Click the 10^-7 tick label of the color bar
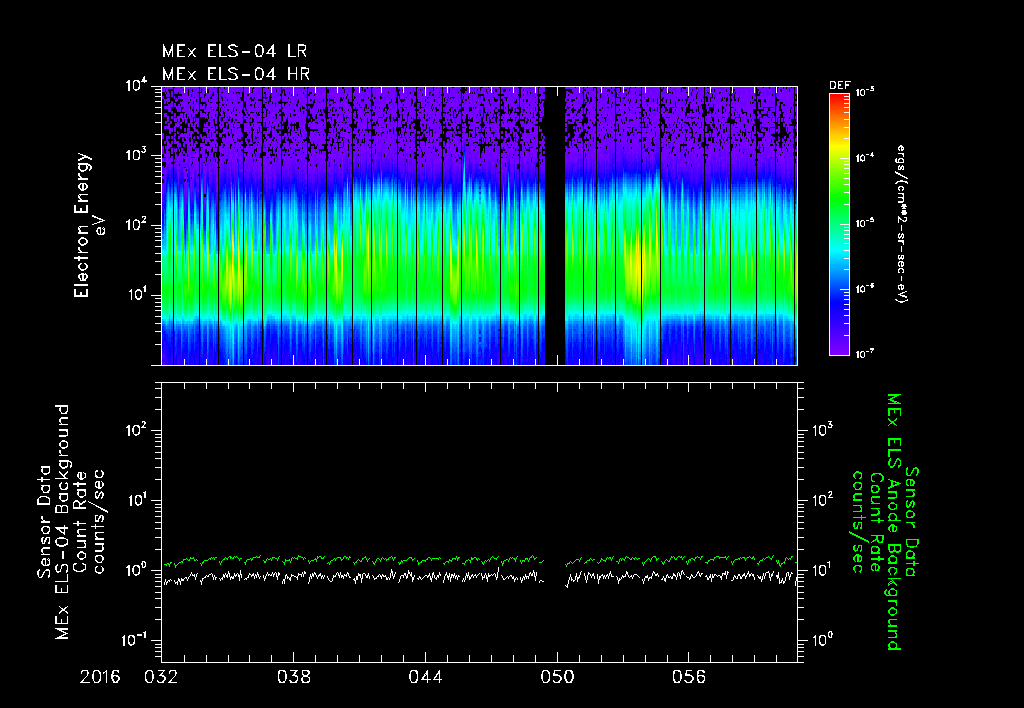This screenshot has width=1024, height=708. (x=865, y=354)
